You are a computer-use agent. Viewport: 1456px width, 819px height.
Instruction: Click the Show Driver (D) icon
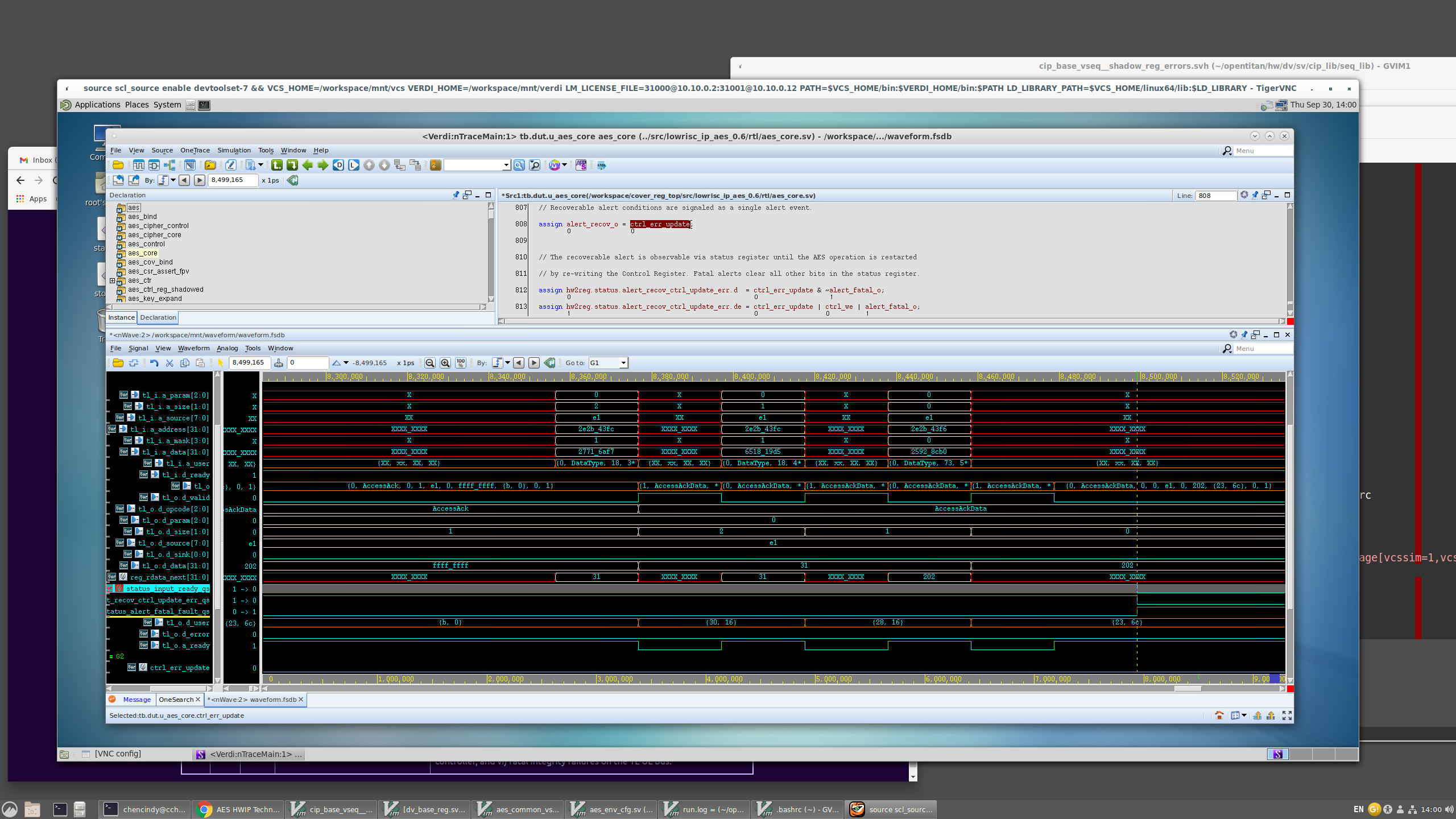(x=338, y=165)
